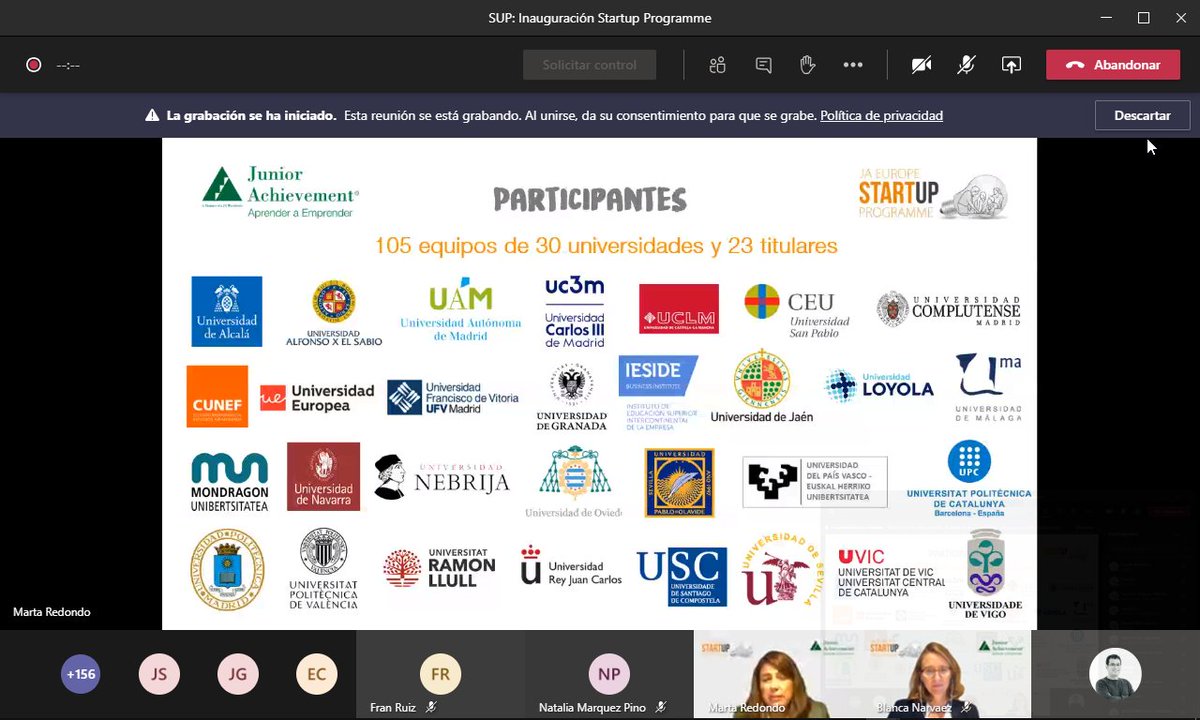The height and width of the screenshot is (720, 1200).
Task: Click the Marta Redondo presenter name label
Action: [52, 612]
